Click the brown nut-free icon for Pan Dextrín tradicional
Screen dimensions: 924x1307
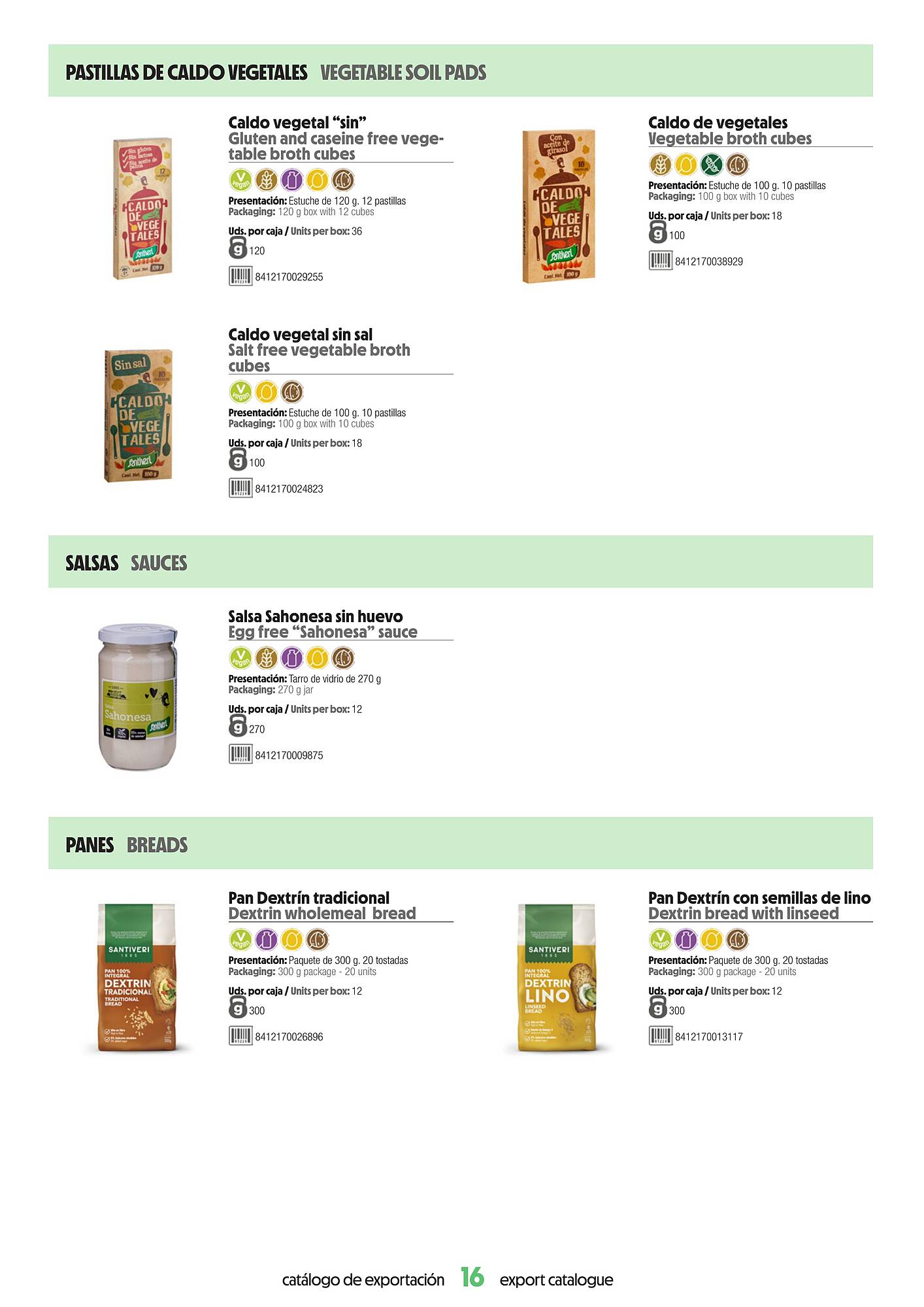click(x=318, y=940)
